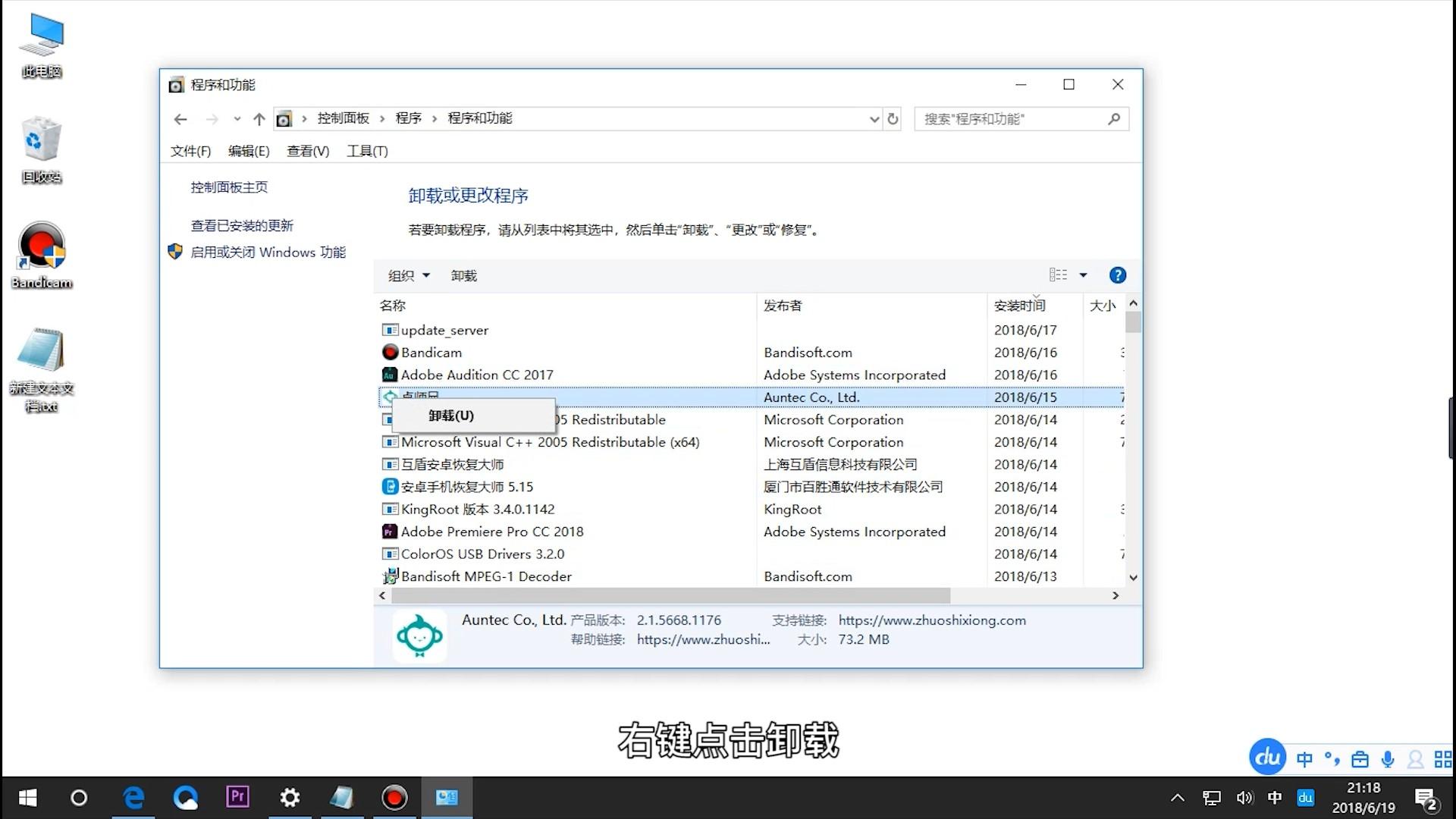
Task: Click the microphone icon in IME toolbar
Action: 1388,759
